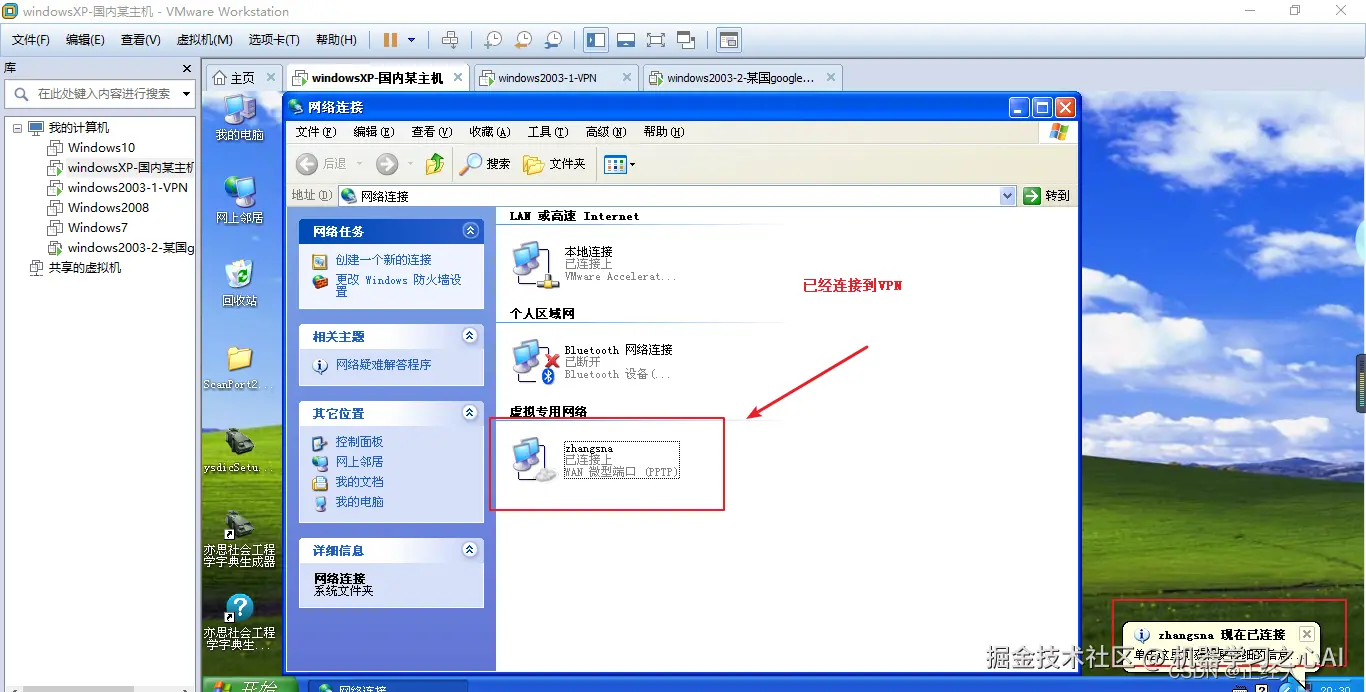This screenshot has height=692, width=1366.
Task: Open the library search dropdown arrow
Action: (186, 93)
